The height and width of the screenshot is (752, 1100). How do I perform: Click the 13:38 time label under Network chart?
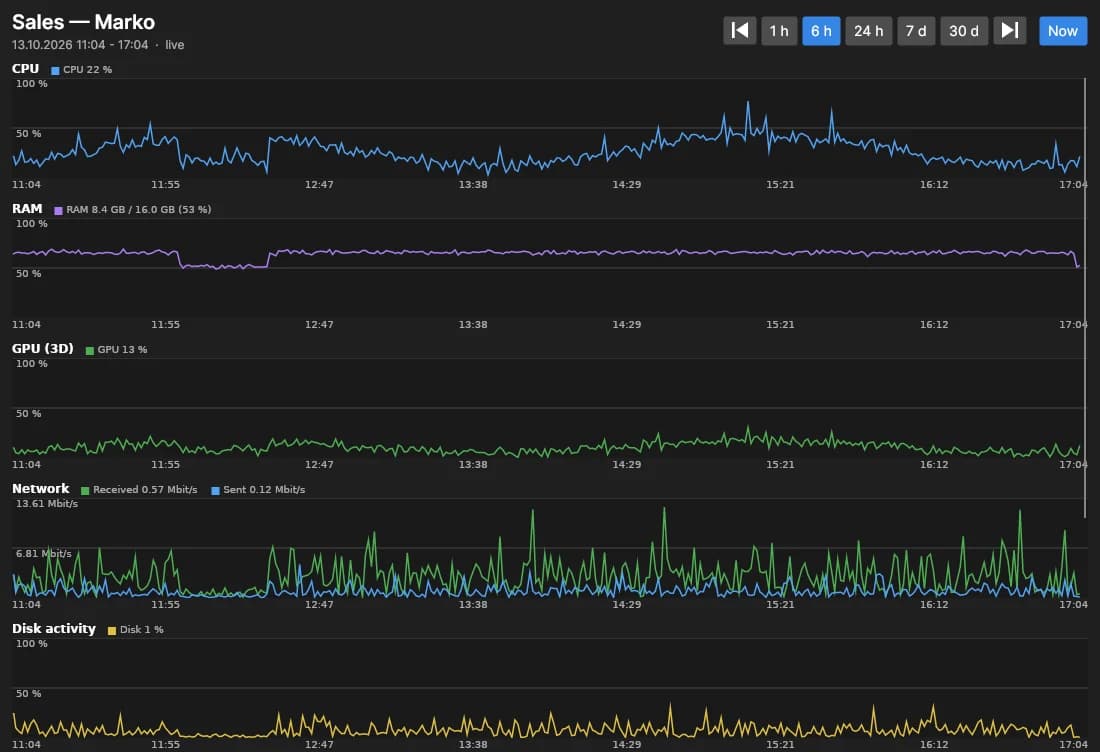point(473,604)
